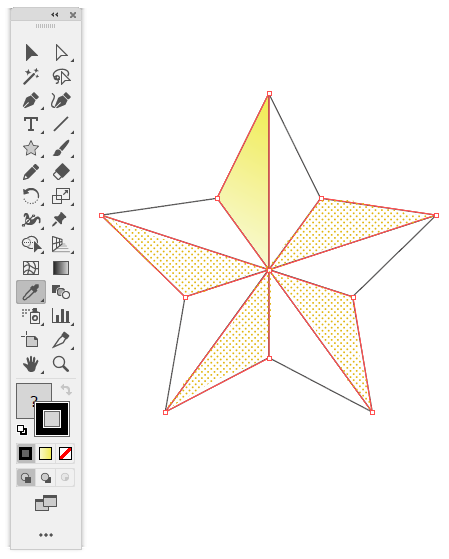The image size is (449, 559).
Task: Select the Selection tool black arrow
Action: click(31, 53)
